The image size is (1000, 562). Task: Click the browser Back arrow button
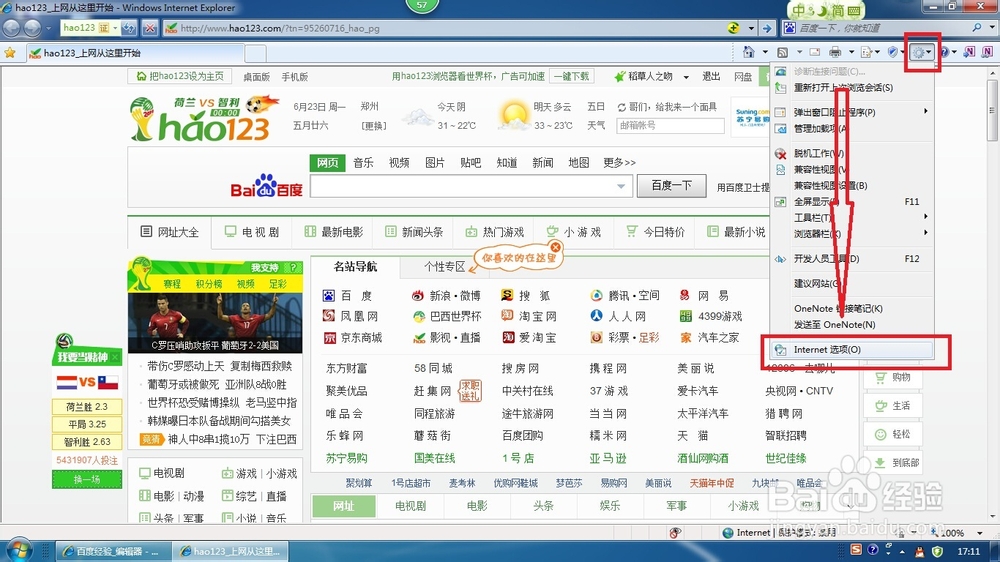[11, 28]
